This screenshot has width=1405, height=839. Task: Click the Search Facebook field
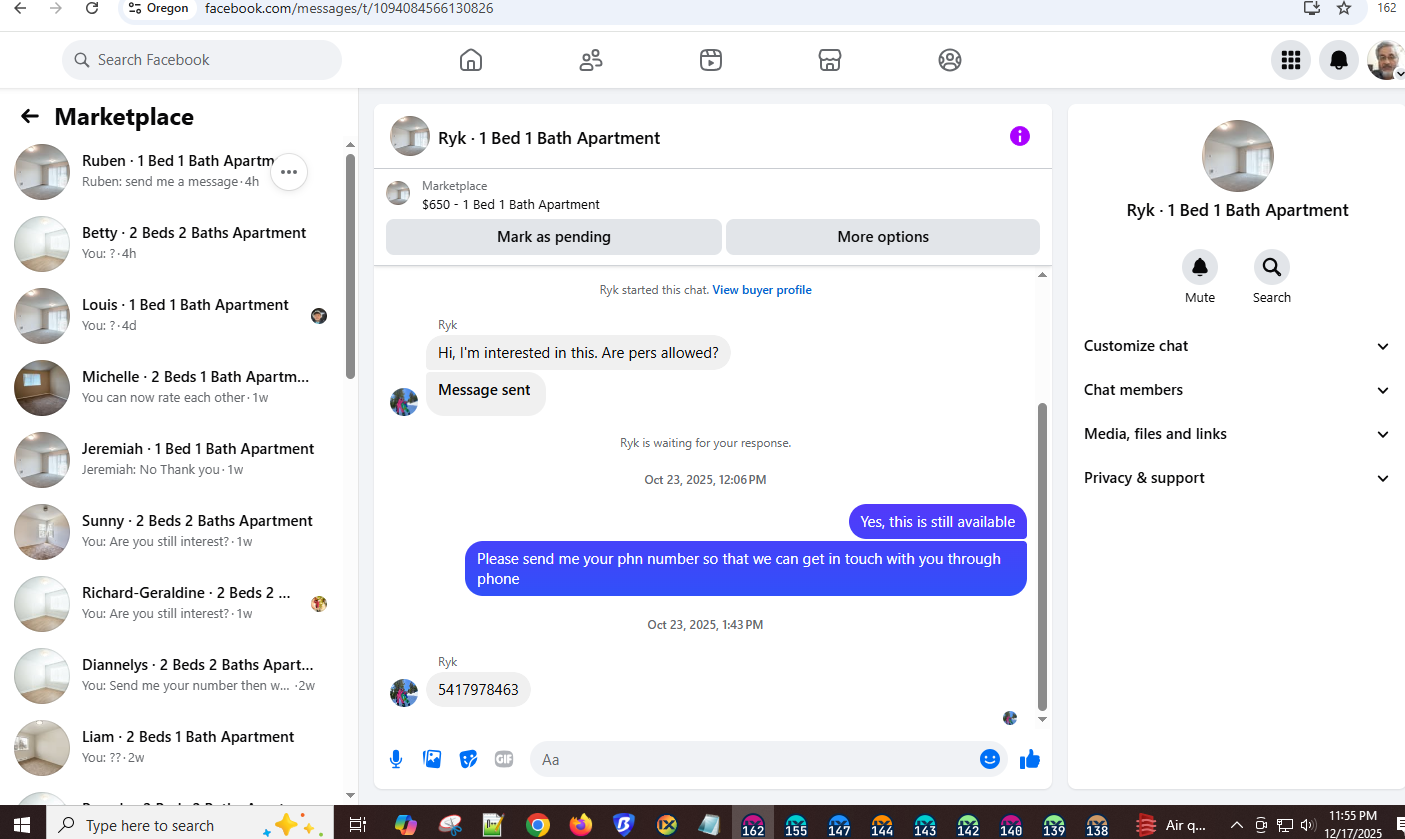click(x=202, y=60)
